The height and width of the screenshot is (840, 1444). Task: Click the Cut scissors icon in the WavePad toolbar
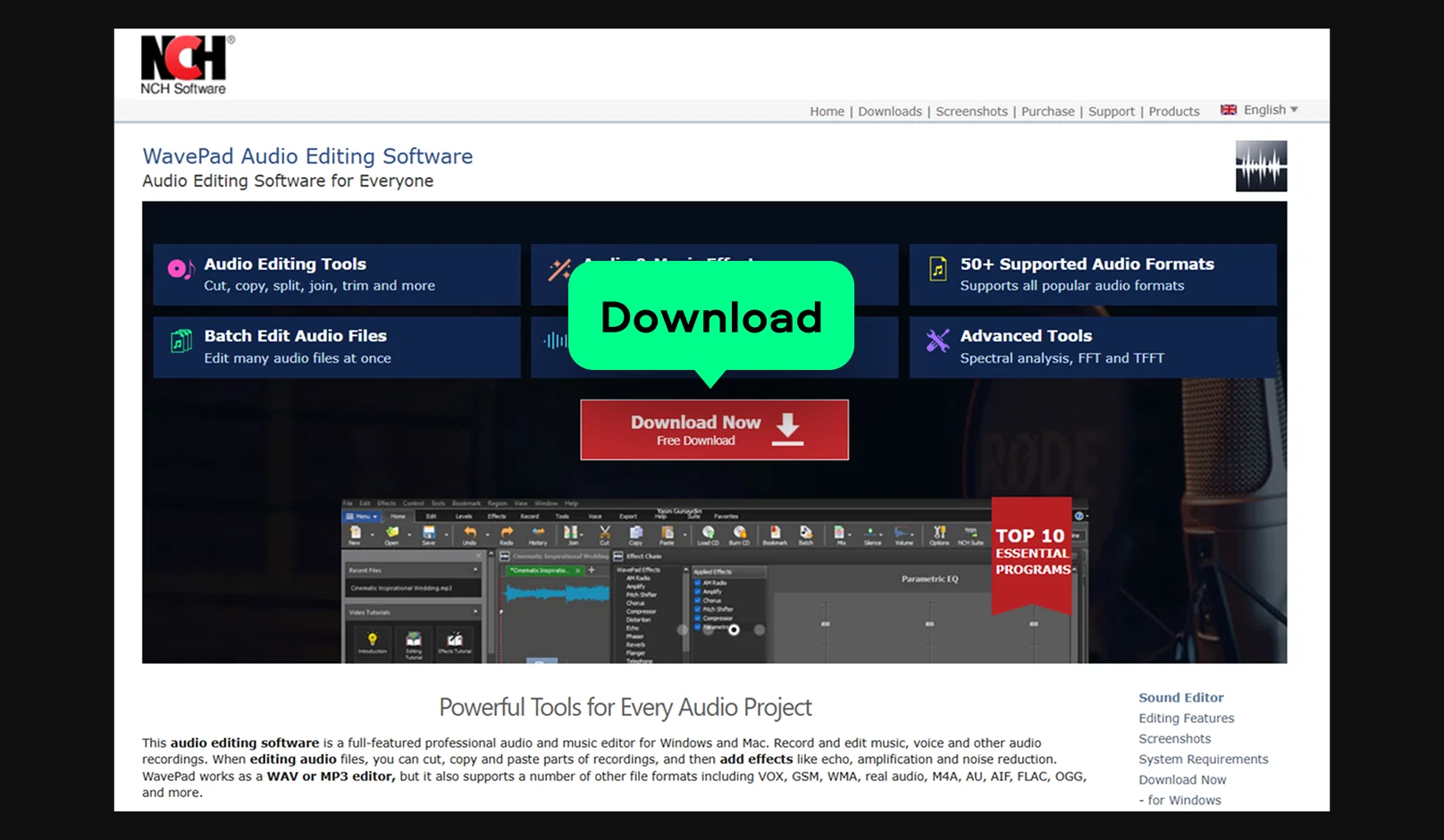click(605, 533)
